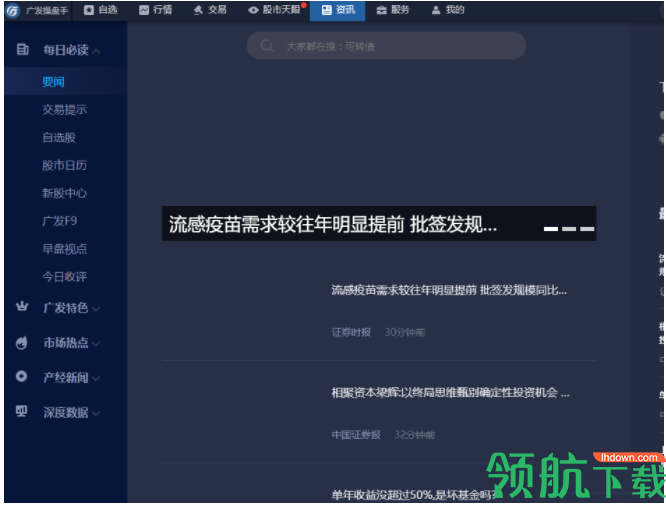Open the banner headline 流感疫苗需求较往年明显提前
The image size is (666, 505).
(x=333, y=224)
